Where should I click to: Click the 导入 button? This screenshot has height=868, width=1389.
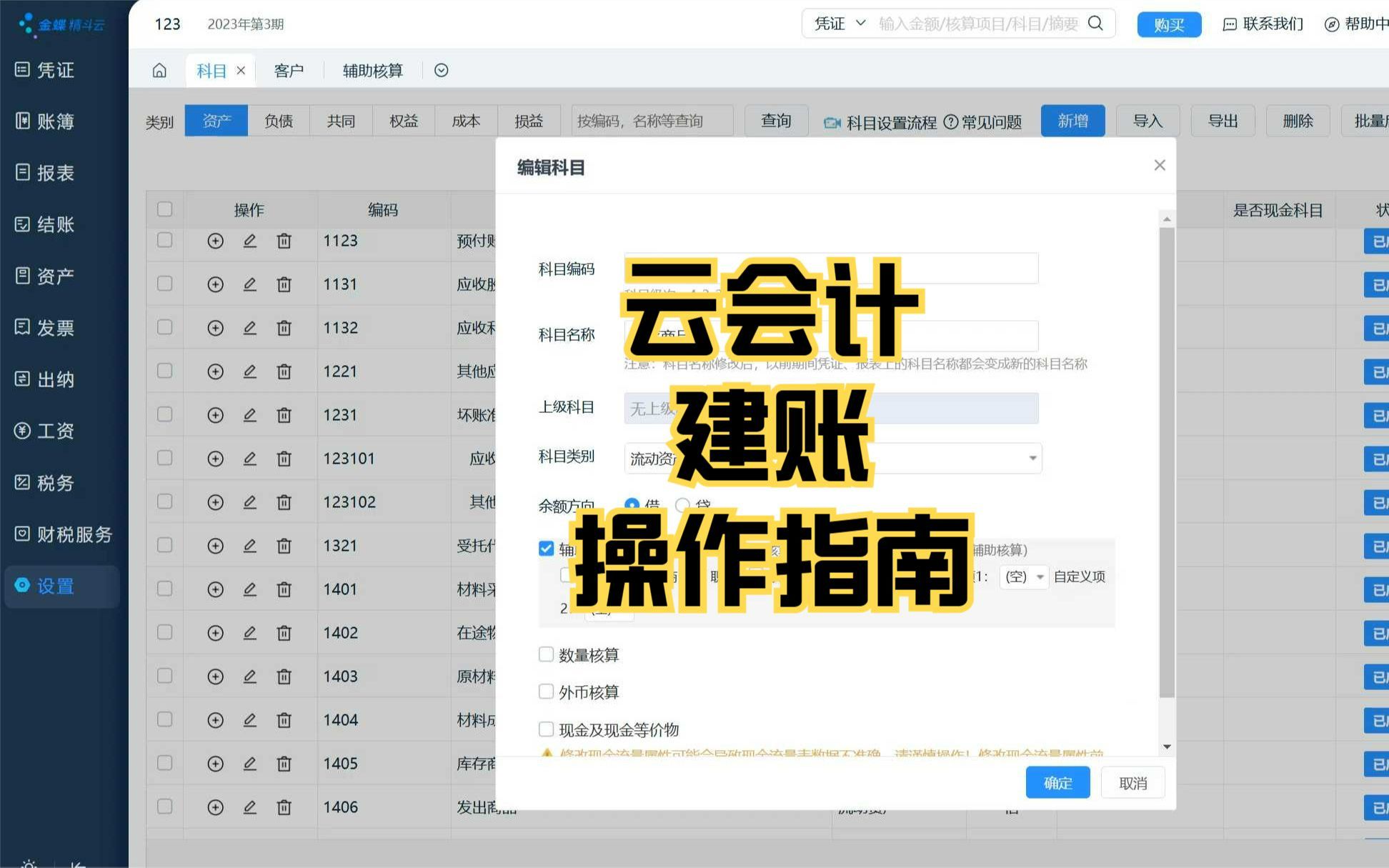click(1148, 121)
